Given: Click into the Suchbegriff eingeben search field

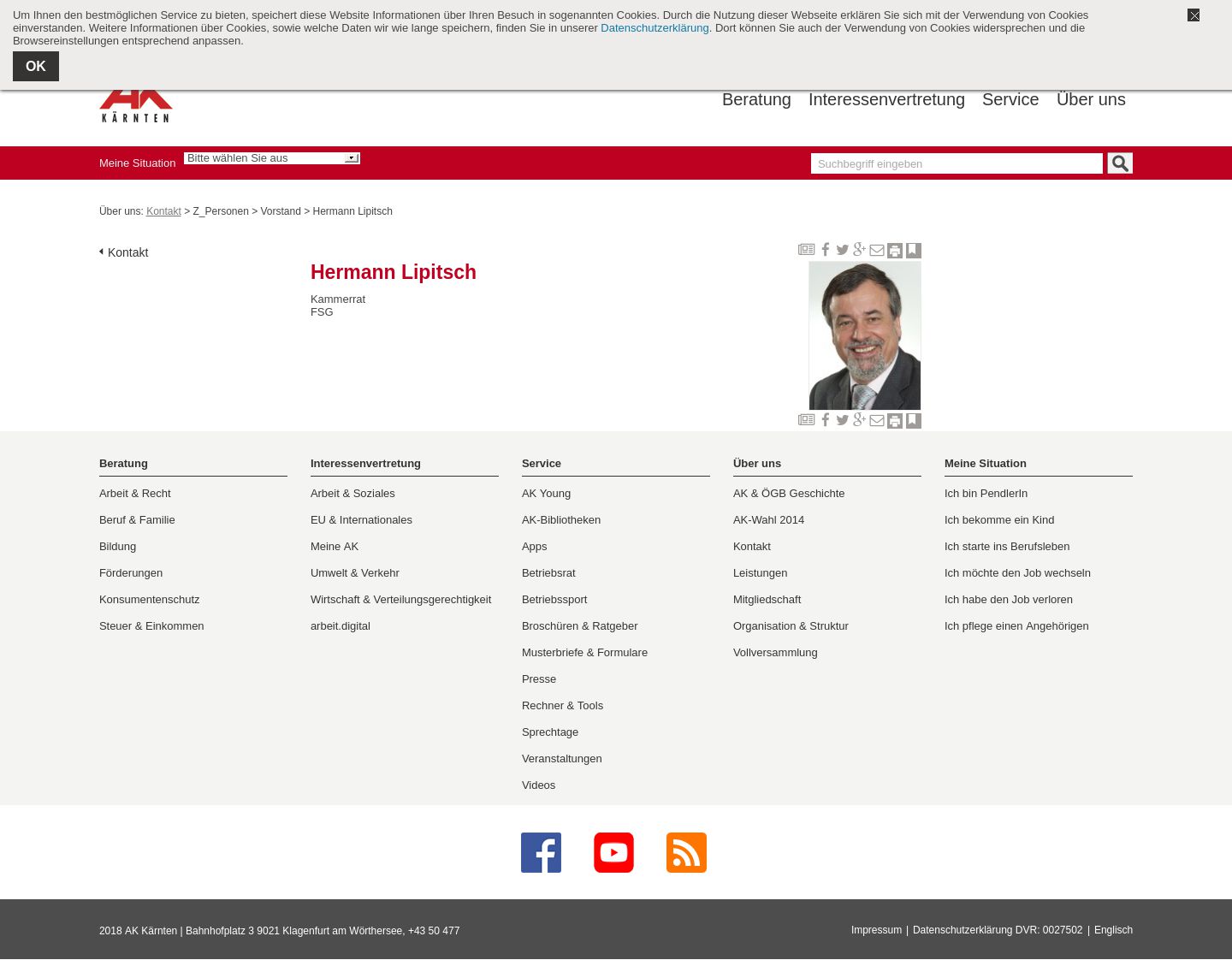Looking at the screenshot, I should click(957, 163).
